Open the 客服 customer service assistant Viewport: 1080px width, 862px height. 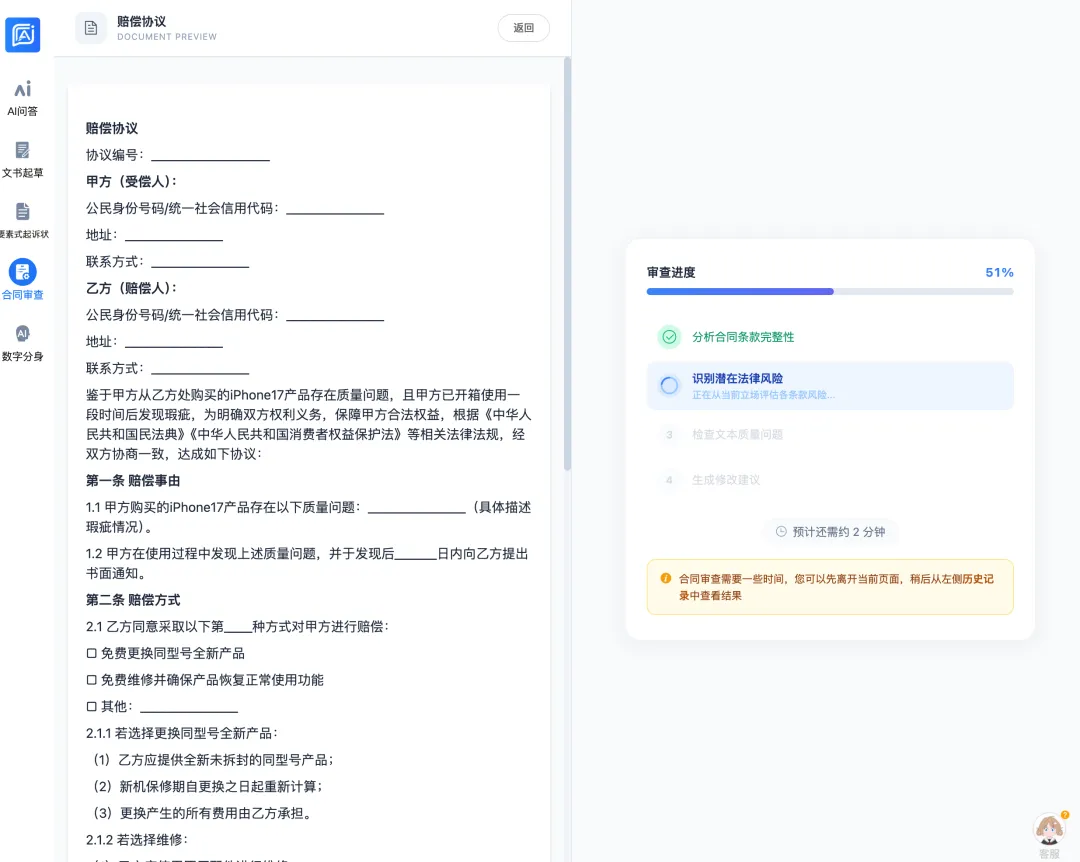click(x=1048, y=830)
